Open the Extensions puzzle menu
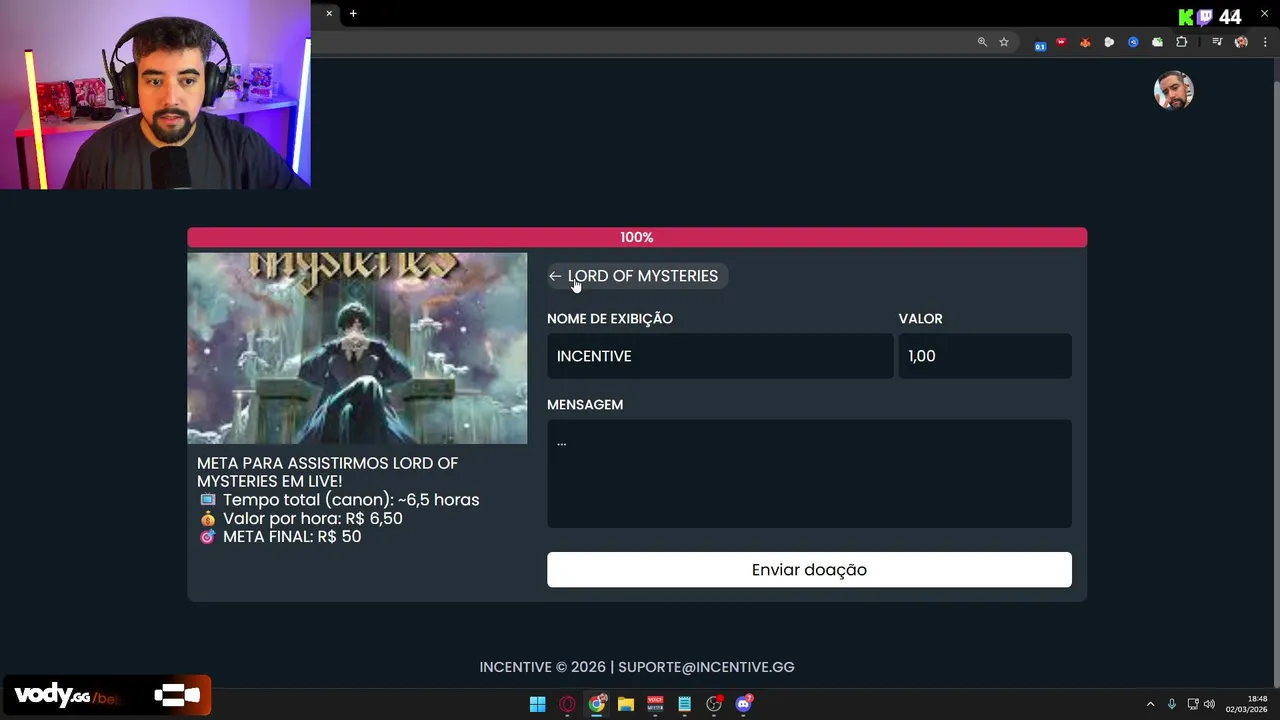 tap(1181, 42)
